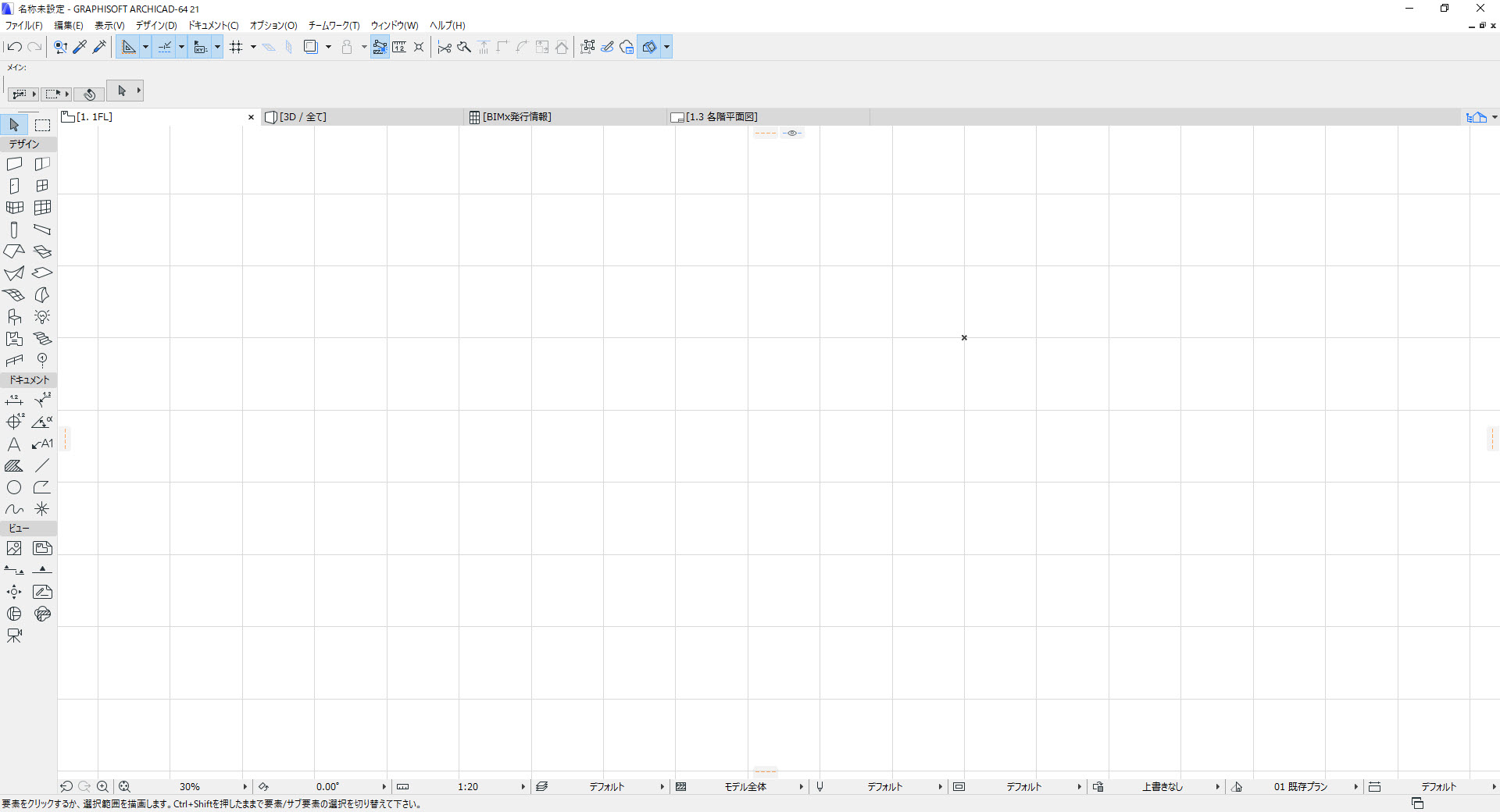
Task: Select the Lamp tool
Action: [x=42, y=317]
